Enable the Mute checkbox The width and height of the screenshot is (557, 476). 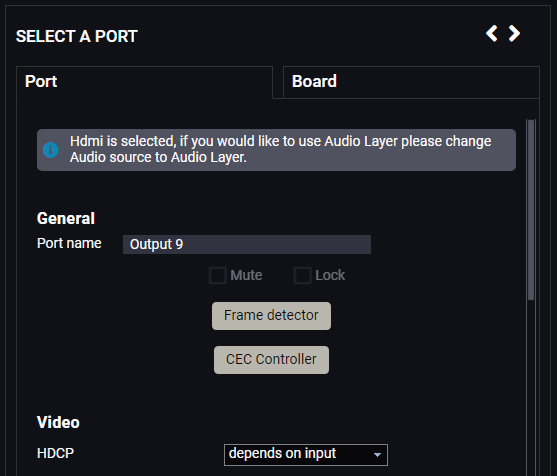click(x=217, y=275)
